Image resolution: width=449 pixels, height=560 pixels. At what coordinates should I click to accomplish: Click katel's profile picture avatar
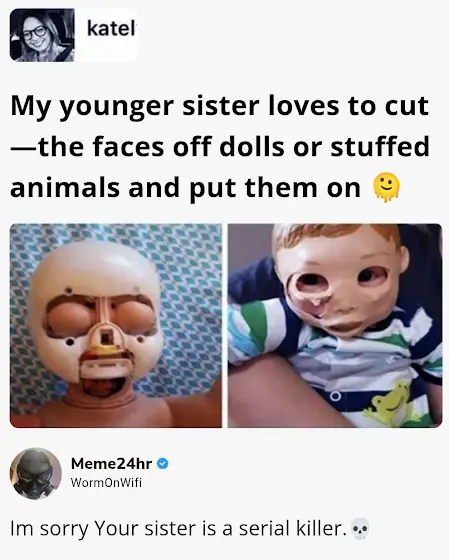42,35
